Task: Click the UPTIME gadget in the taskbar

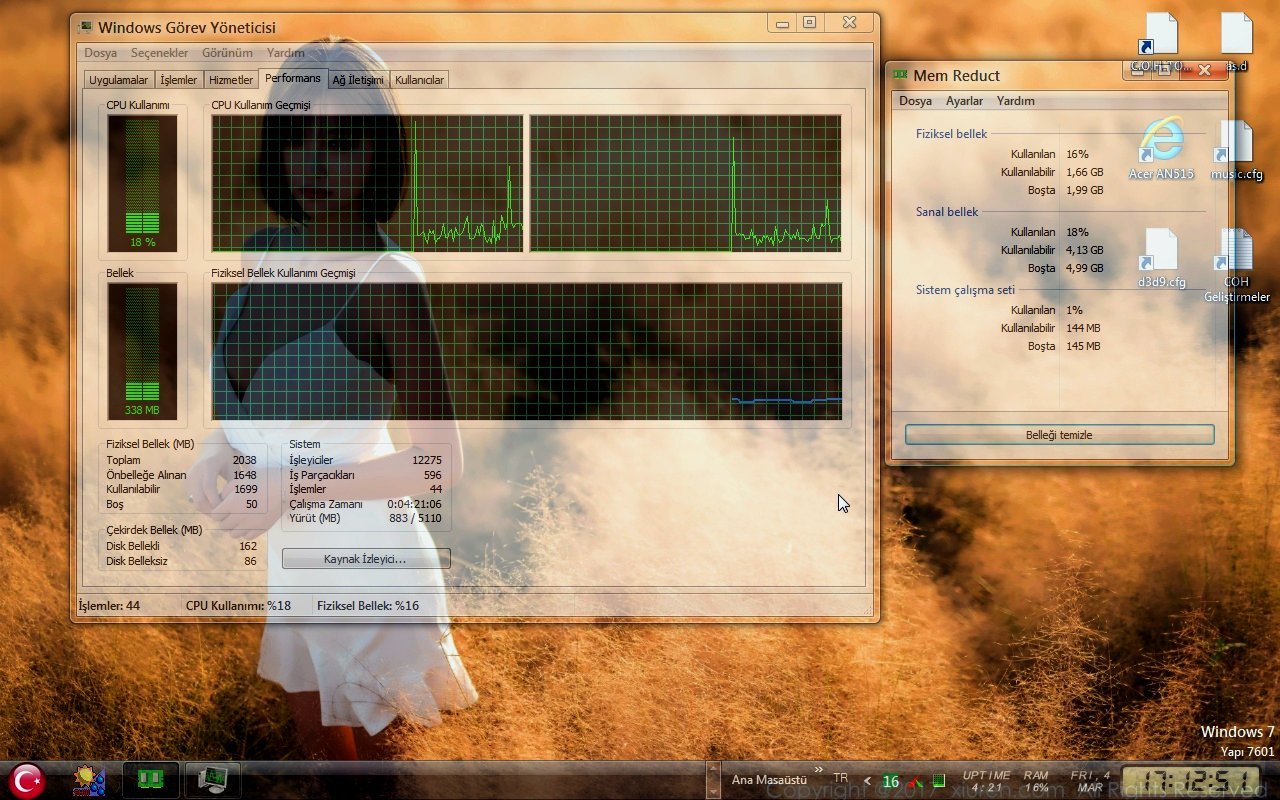Action: (986, 781)
